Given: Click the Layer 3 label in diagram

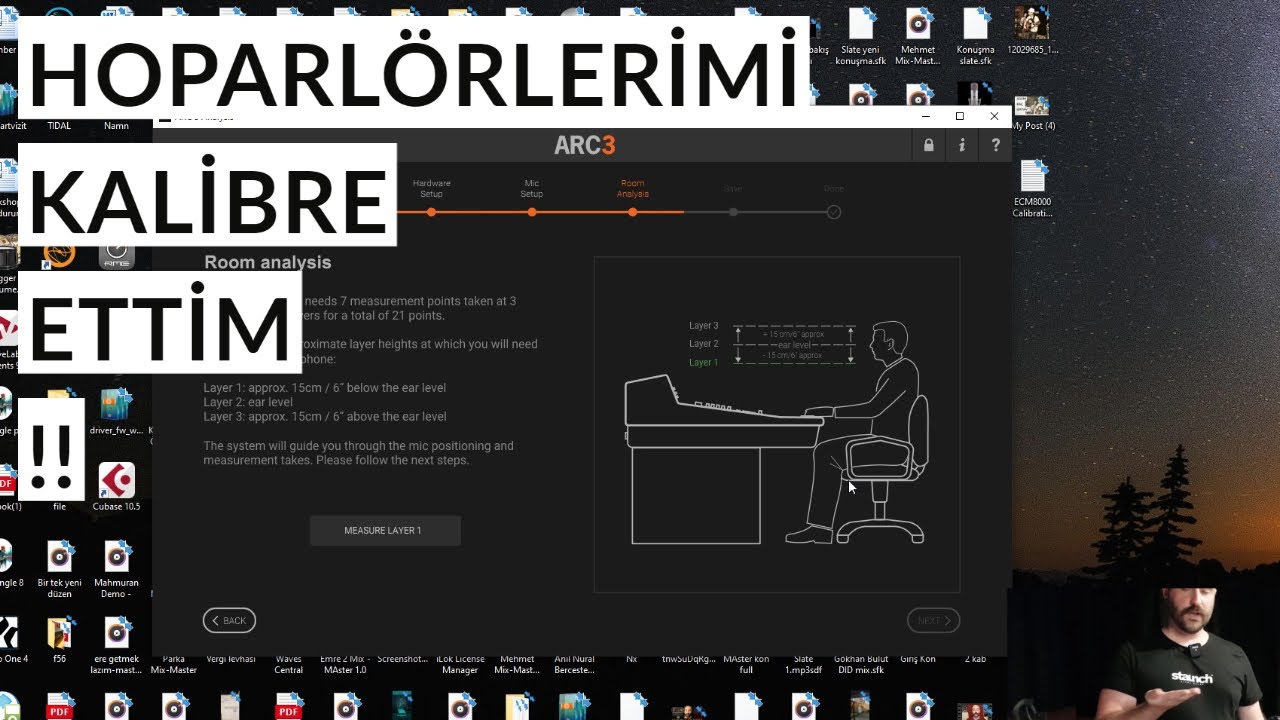Looking at the screenshot, I should coord(703,325).
